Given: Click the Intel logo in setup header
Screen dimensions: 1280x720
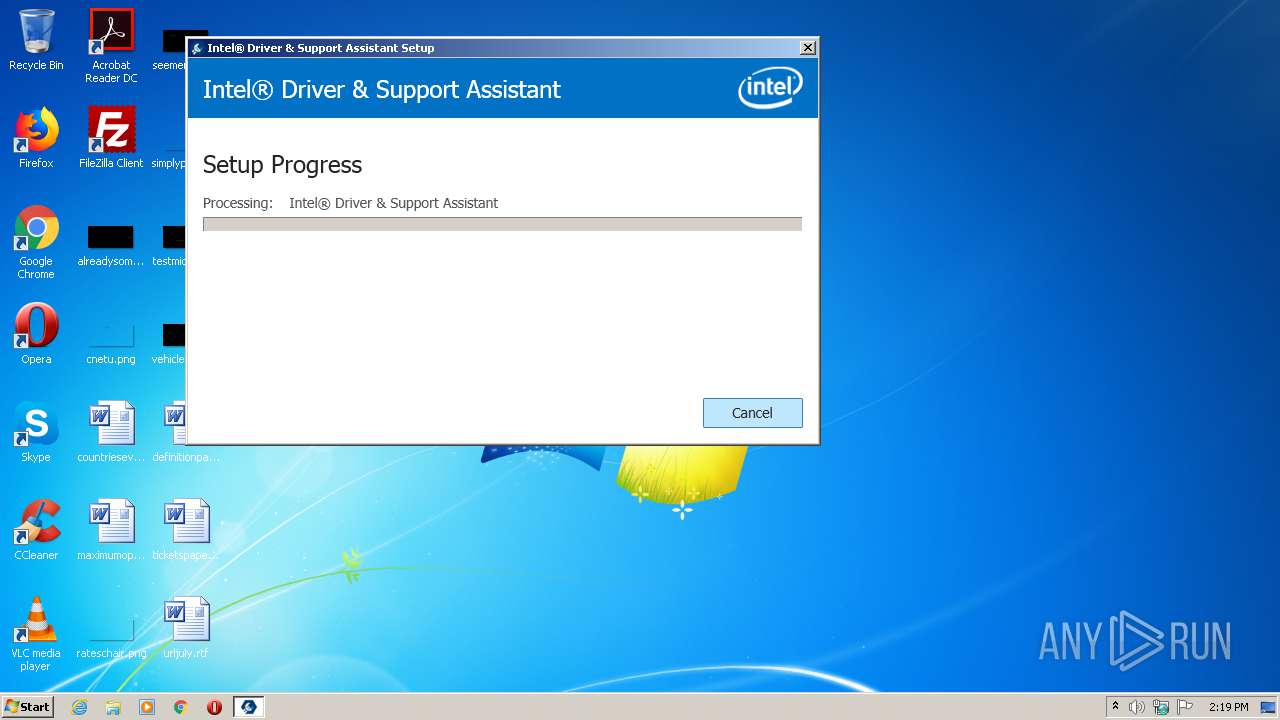Looking at the screenshot, I should pyautogui.click(x=770, y=88).
